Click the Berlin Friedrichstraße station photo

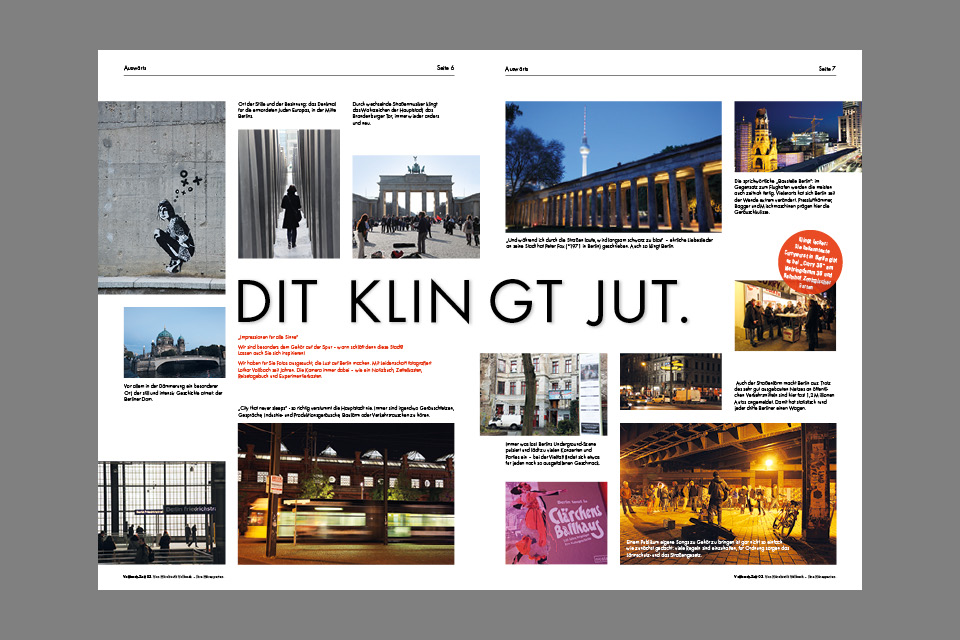(x=161, y=512)
